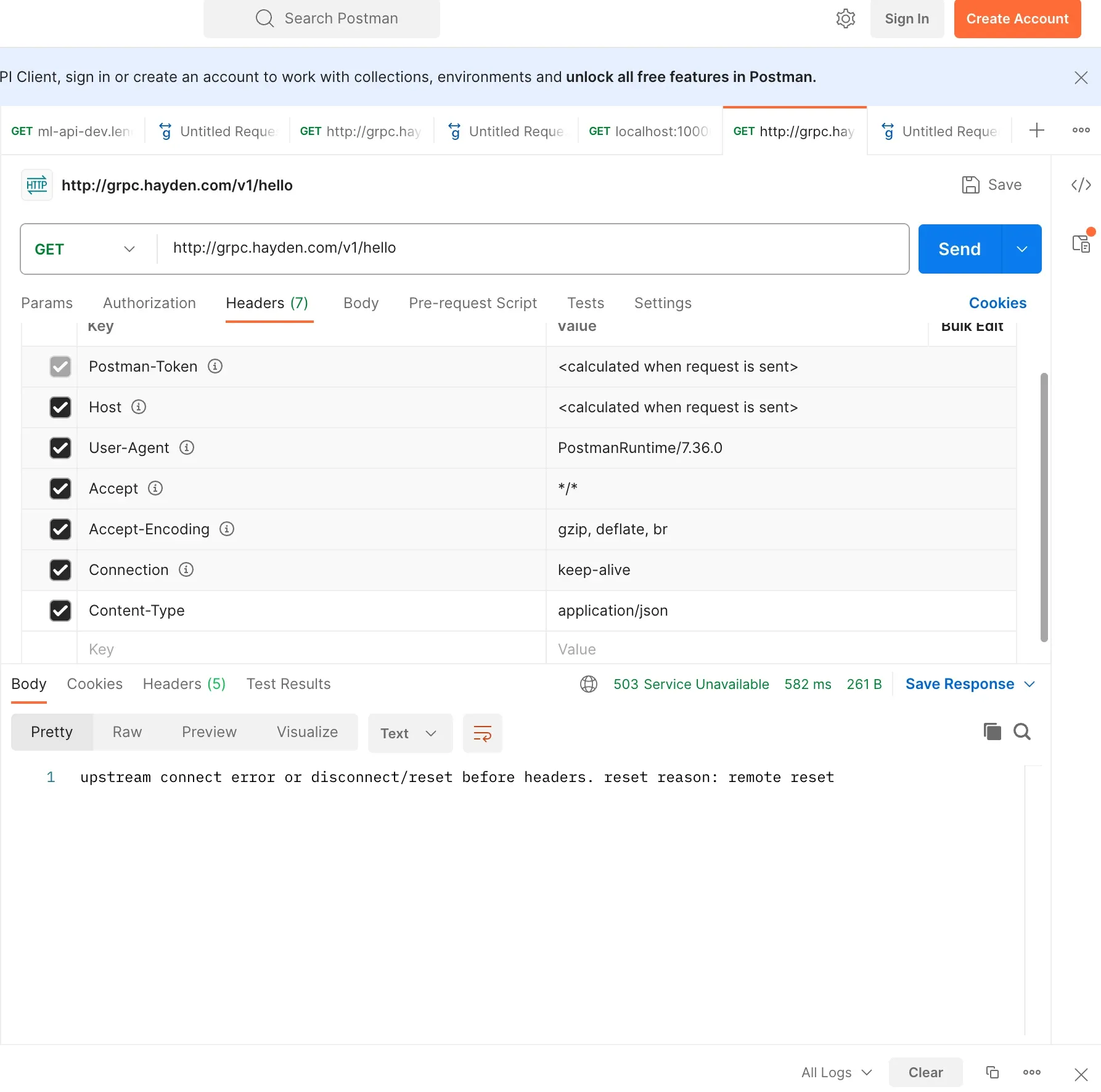Search within the response body
The image size is (1101, 1092).
pos(1022,731)
